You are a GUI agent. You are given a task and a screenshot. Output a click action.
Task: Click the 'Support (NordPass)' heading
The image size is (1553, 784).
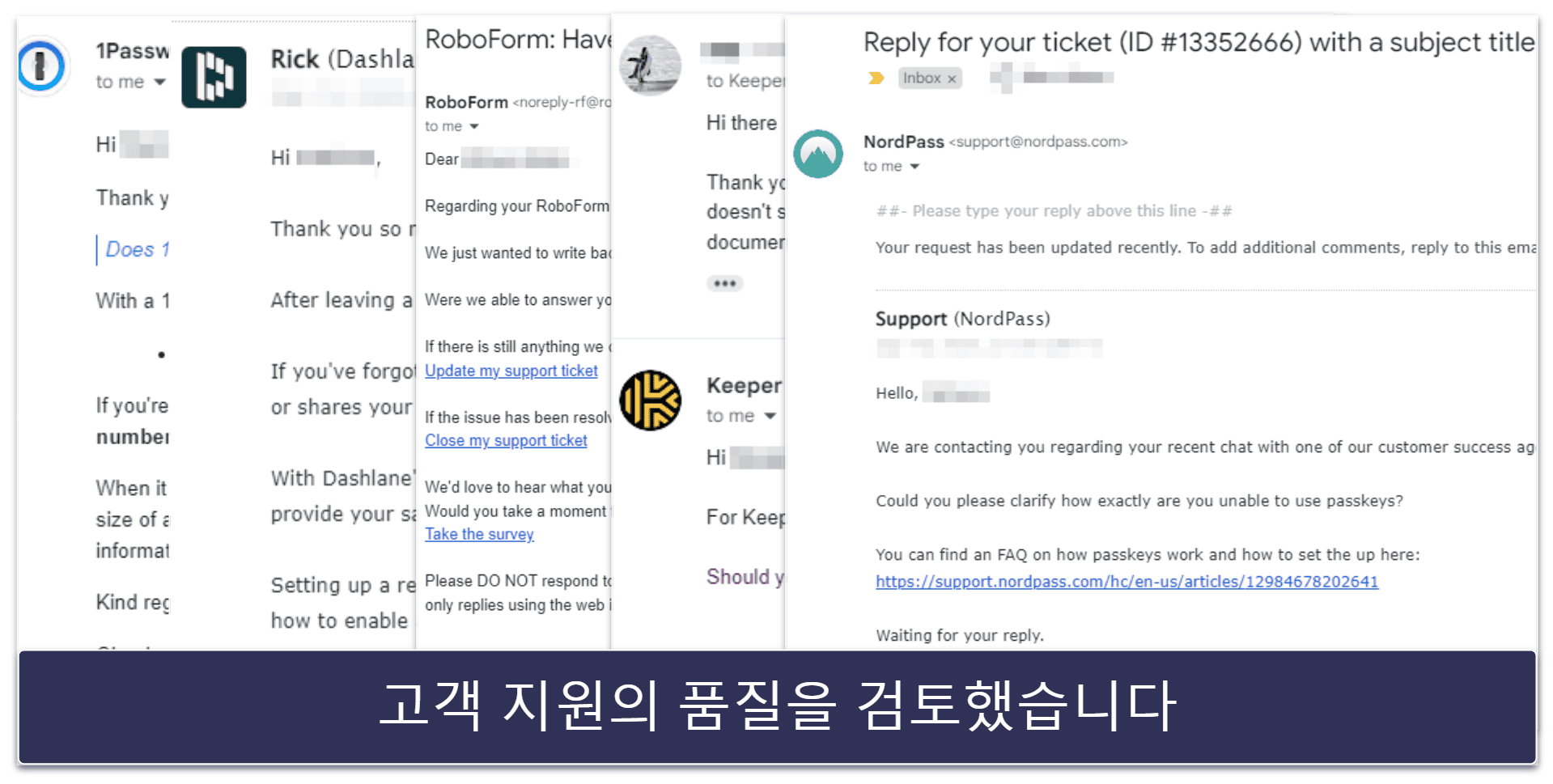click(962, 319)
